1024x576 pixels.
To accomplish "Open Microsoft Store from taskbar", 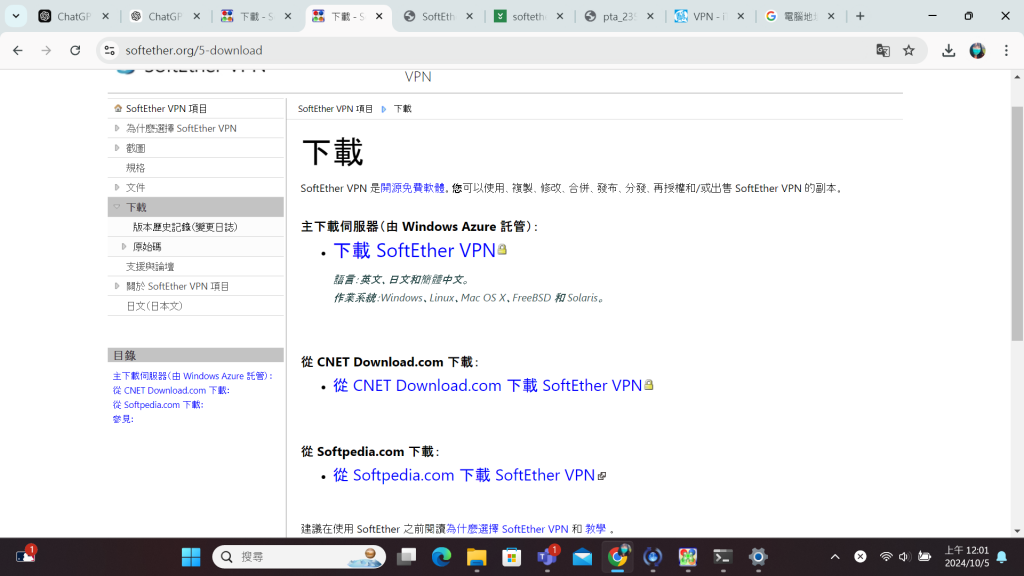I will (x=511, y=557).
